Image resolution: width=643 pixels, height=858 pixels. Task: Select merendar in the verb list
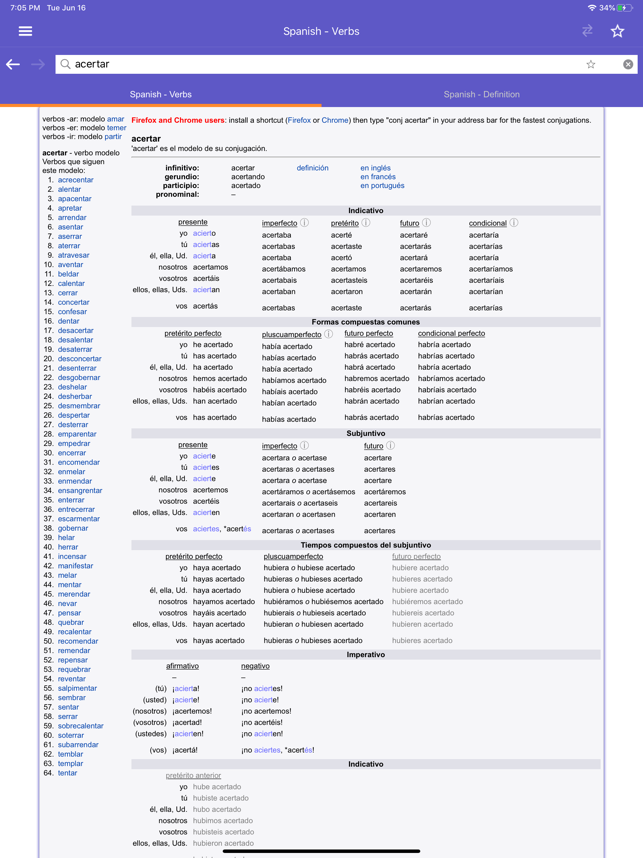[74, 594]
